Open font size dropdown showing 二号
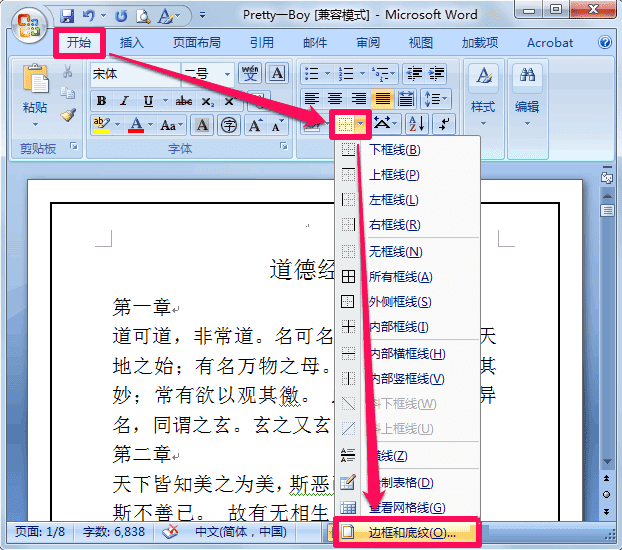Screen dimensions: 622x550 coord(227,74)
